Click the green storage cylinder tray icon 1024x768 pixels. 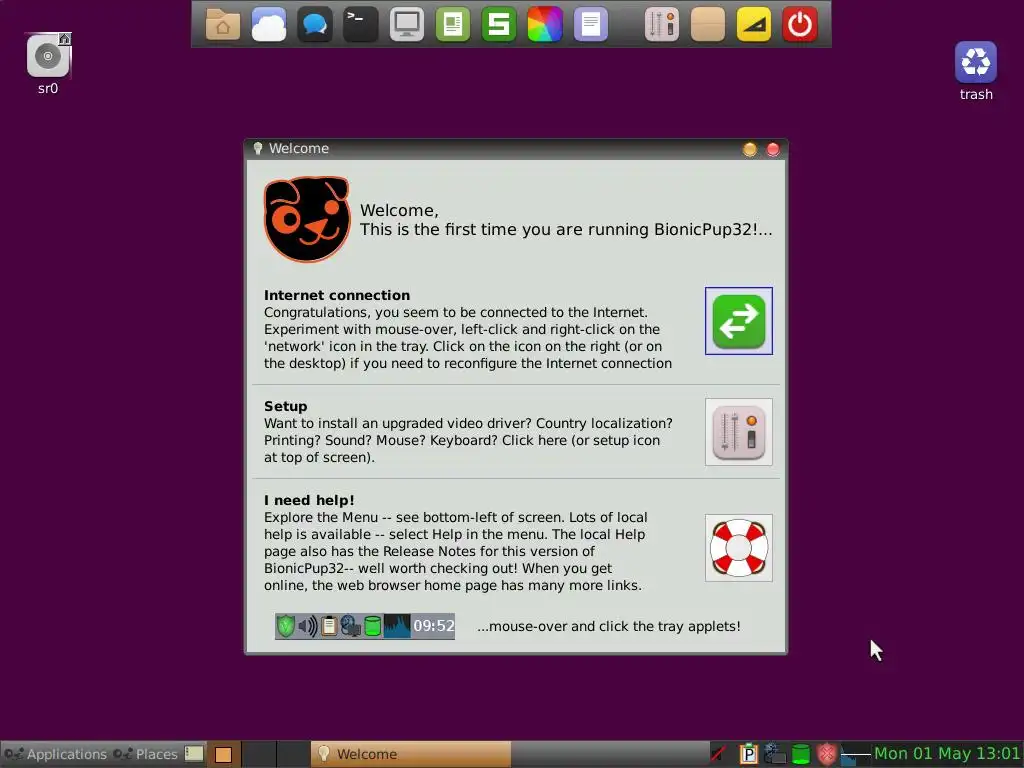801,754
